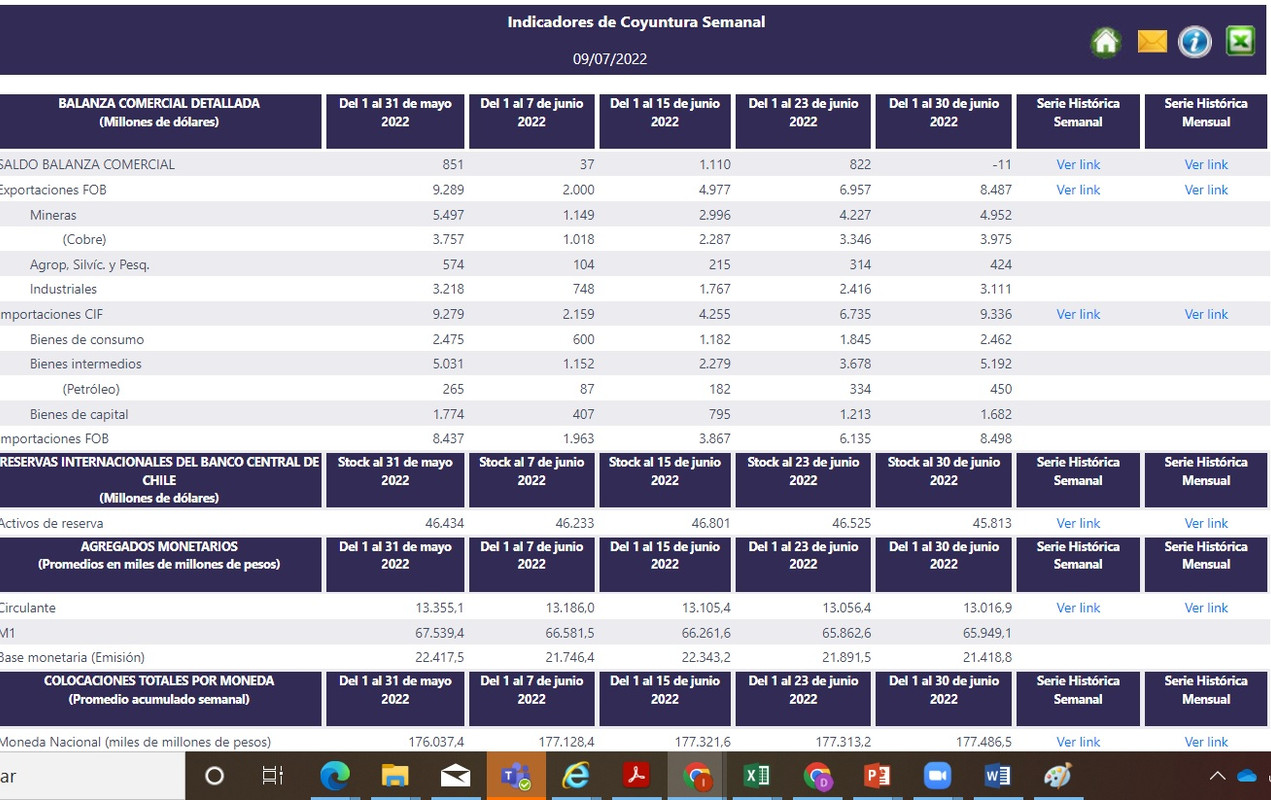Select the Bienes de capital label
The image size is (1271, 800).
[79, 414]
